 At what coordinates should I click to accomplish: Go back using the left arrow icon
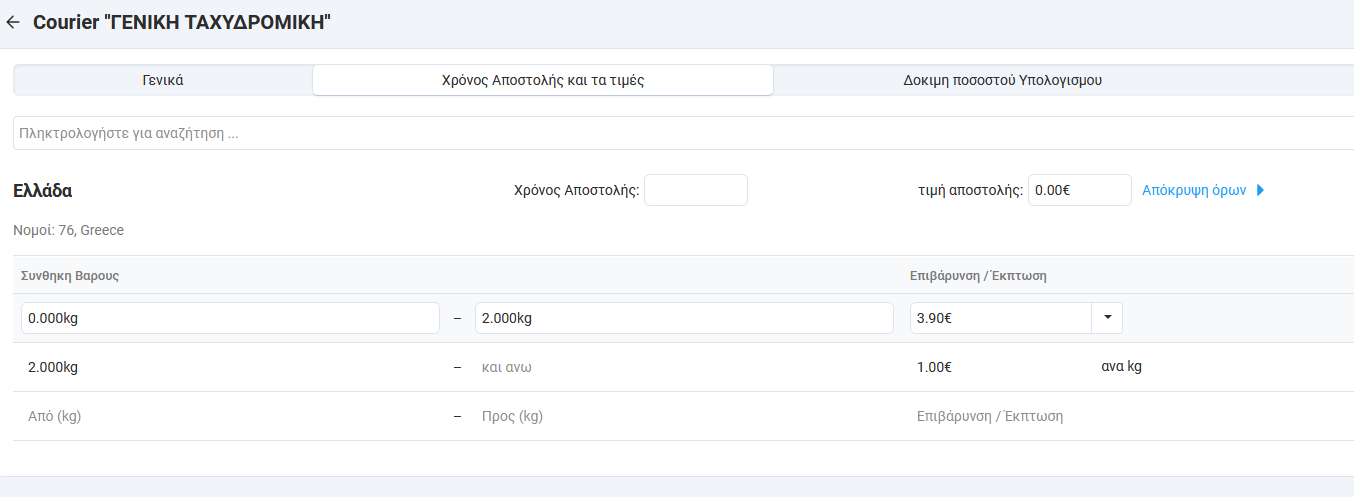(x=13, y=22)
